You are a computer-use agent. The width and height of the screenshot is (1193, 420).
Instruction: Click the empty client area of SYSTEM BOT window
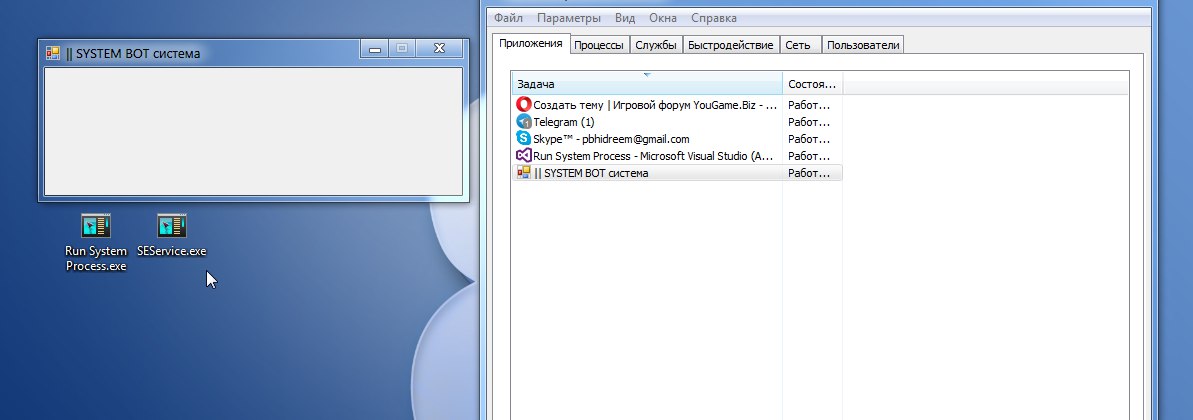pos(253,132)
